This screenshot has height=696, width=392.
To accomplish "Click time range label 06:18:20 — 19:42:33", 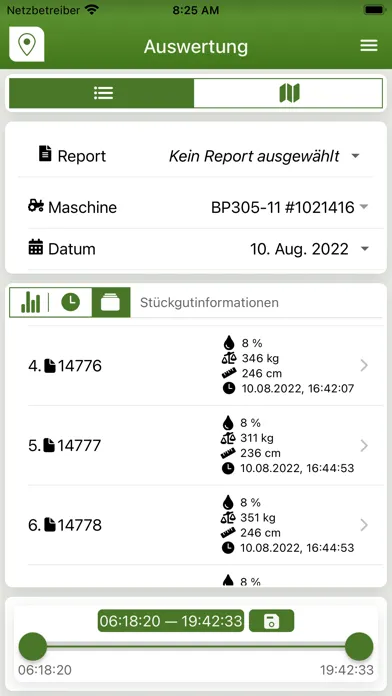I will (x=171, y=621).
